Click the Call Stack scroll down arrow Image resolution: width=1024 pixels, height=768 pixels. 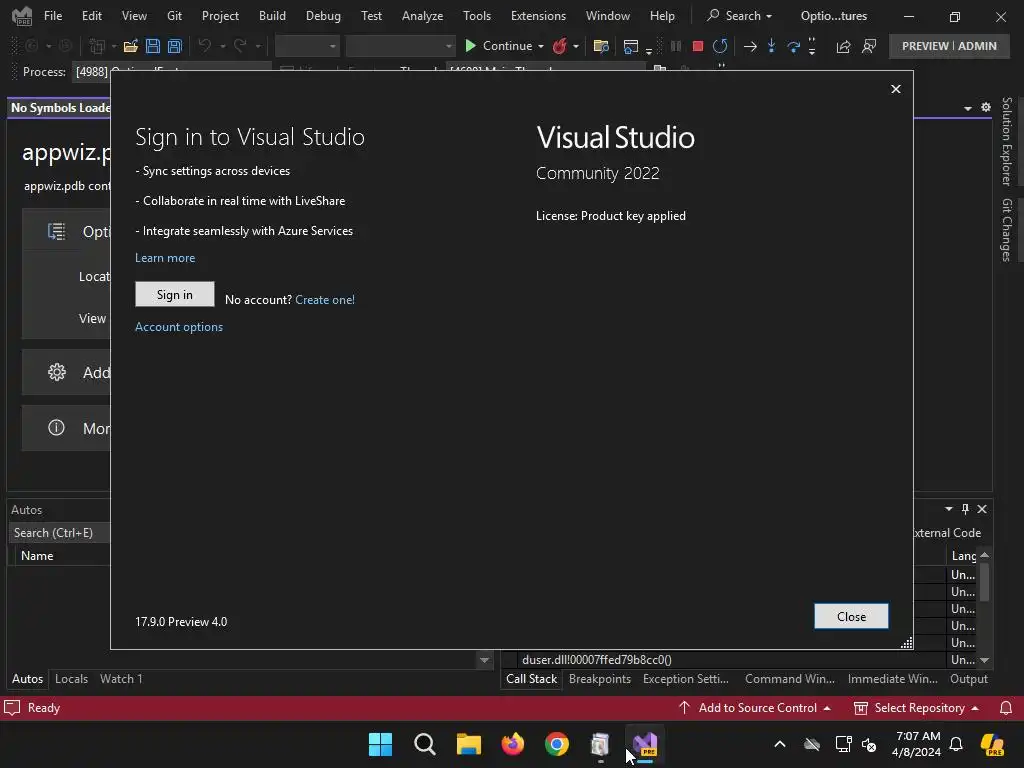(x=984, y=660)
